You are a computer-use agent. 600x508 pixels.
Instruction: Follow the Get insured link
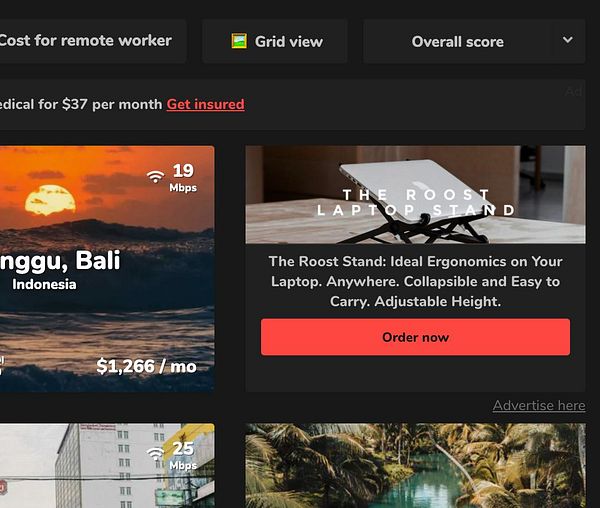coord(205,104)
